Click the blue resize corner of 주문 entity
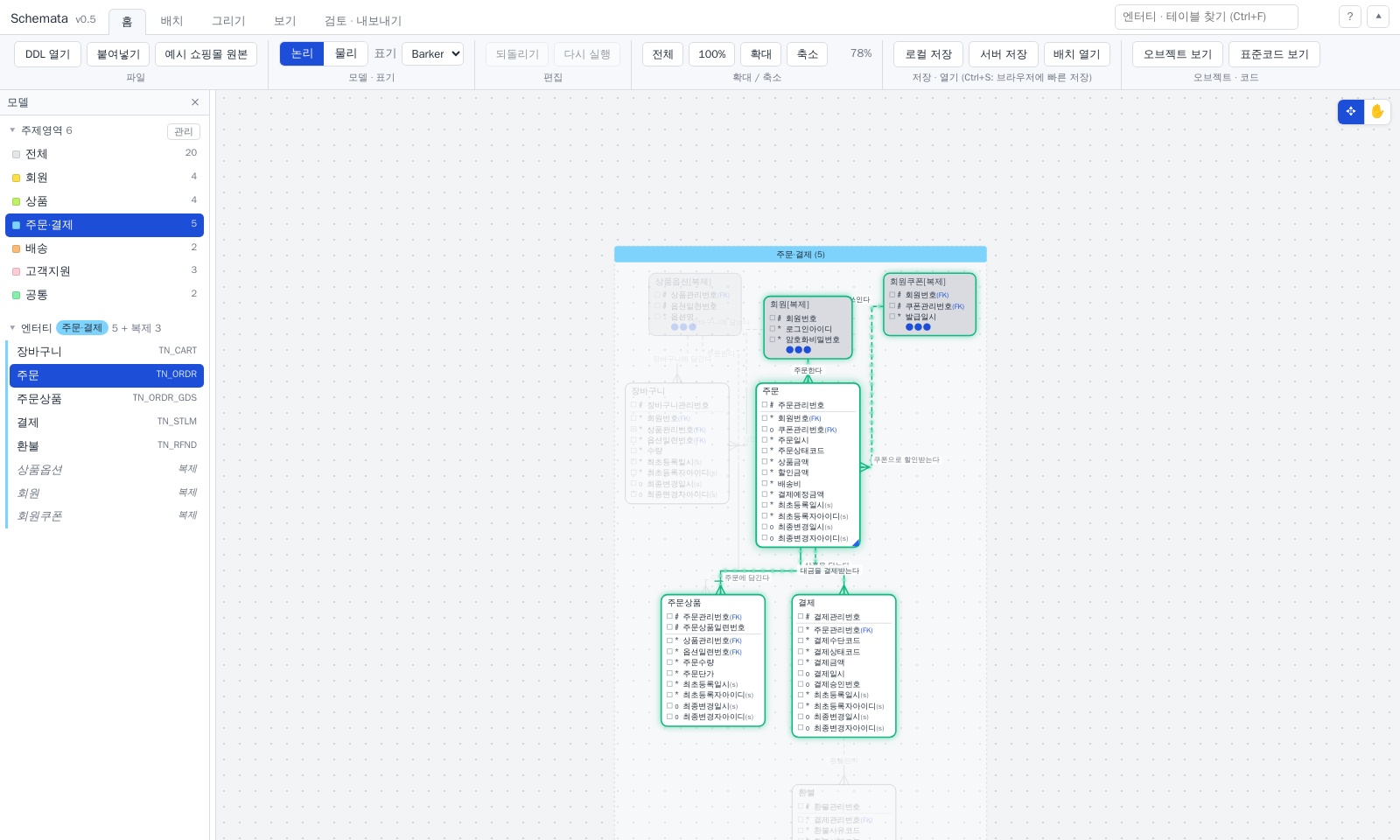Screen dimensions: 1400x840 point(856,543)
